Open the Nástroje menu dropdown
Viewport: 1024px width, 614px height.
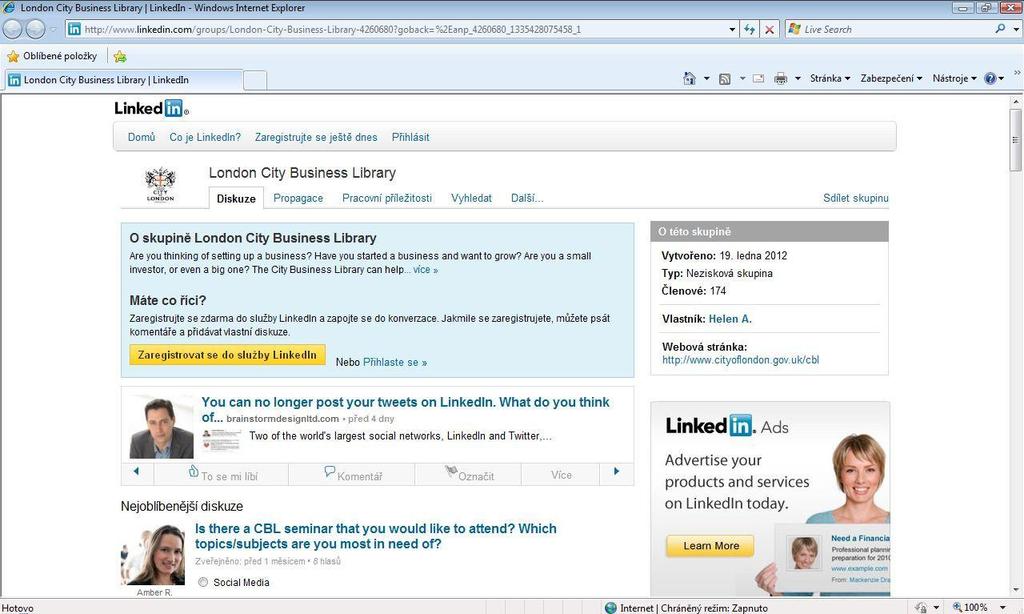954,78
